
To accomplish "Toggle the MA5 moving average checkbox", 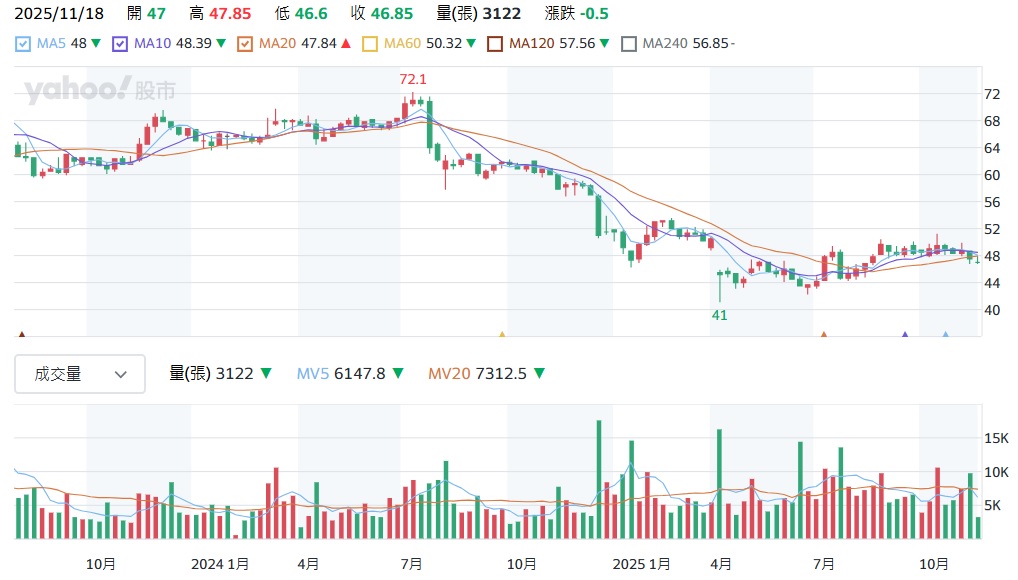I will pyautogui.click(x=23, y=44).
